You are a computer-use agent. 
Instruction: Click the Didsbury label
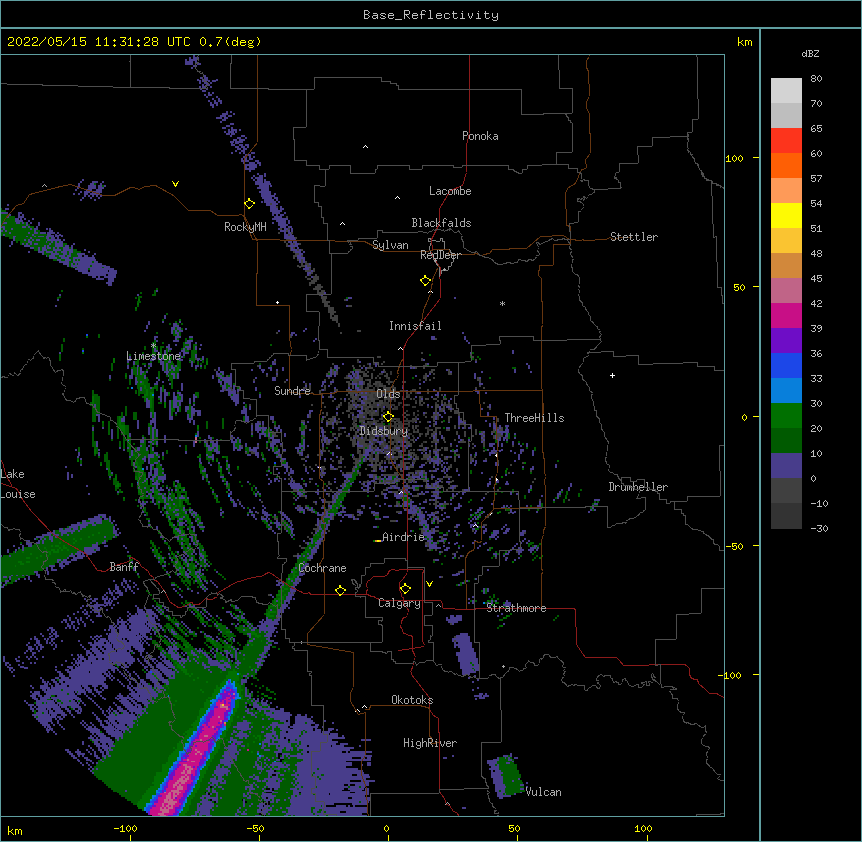point(384,431)
